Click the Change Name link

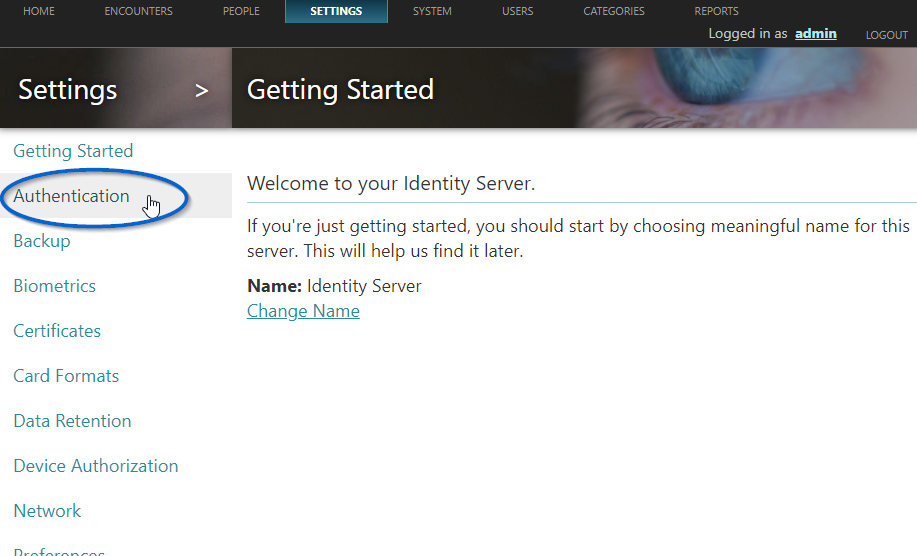tap(303, 311)
